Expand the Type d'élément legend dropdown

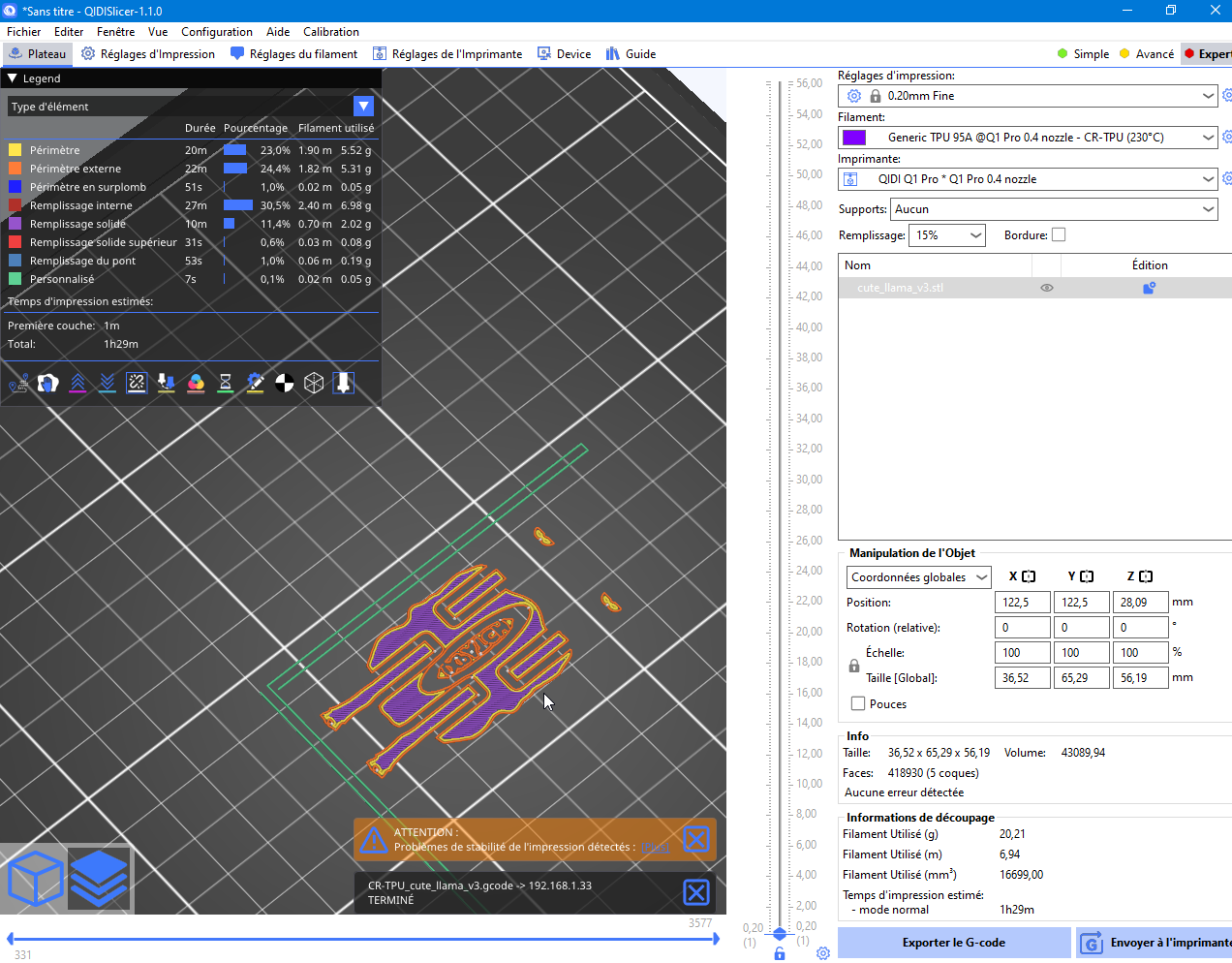[x=363, y=107]
